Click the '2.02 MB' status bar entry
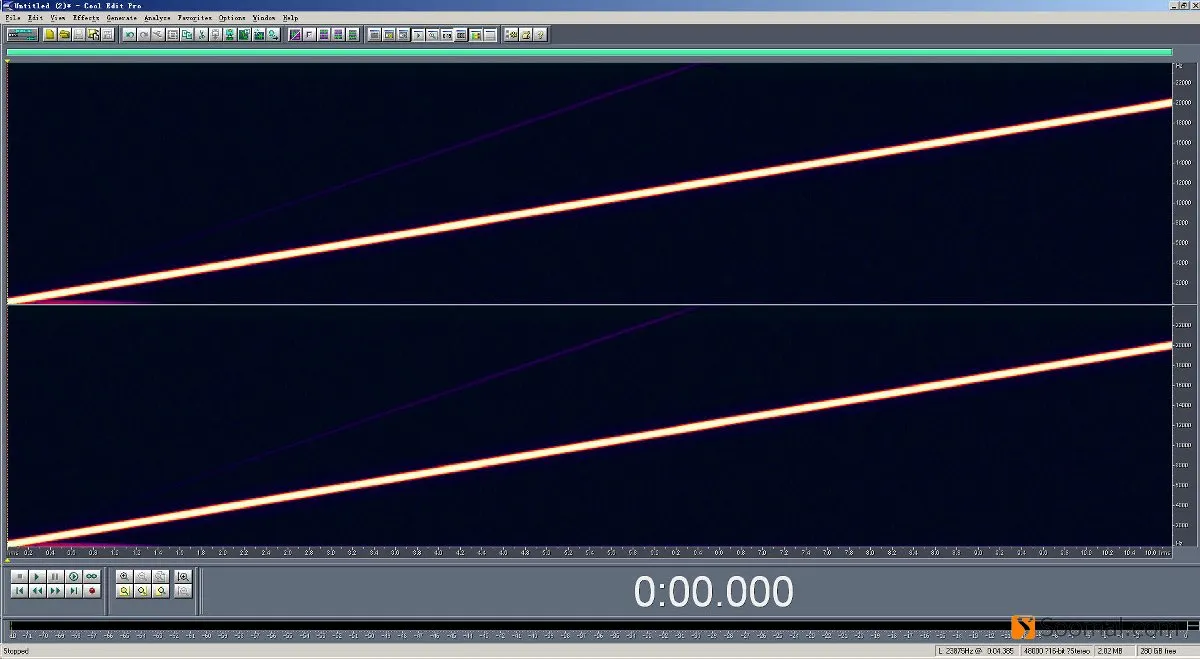1200x659 pixels. [x=1117, y=651]
